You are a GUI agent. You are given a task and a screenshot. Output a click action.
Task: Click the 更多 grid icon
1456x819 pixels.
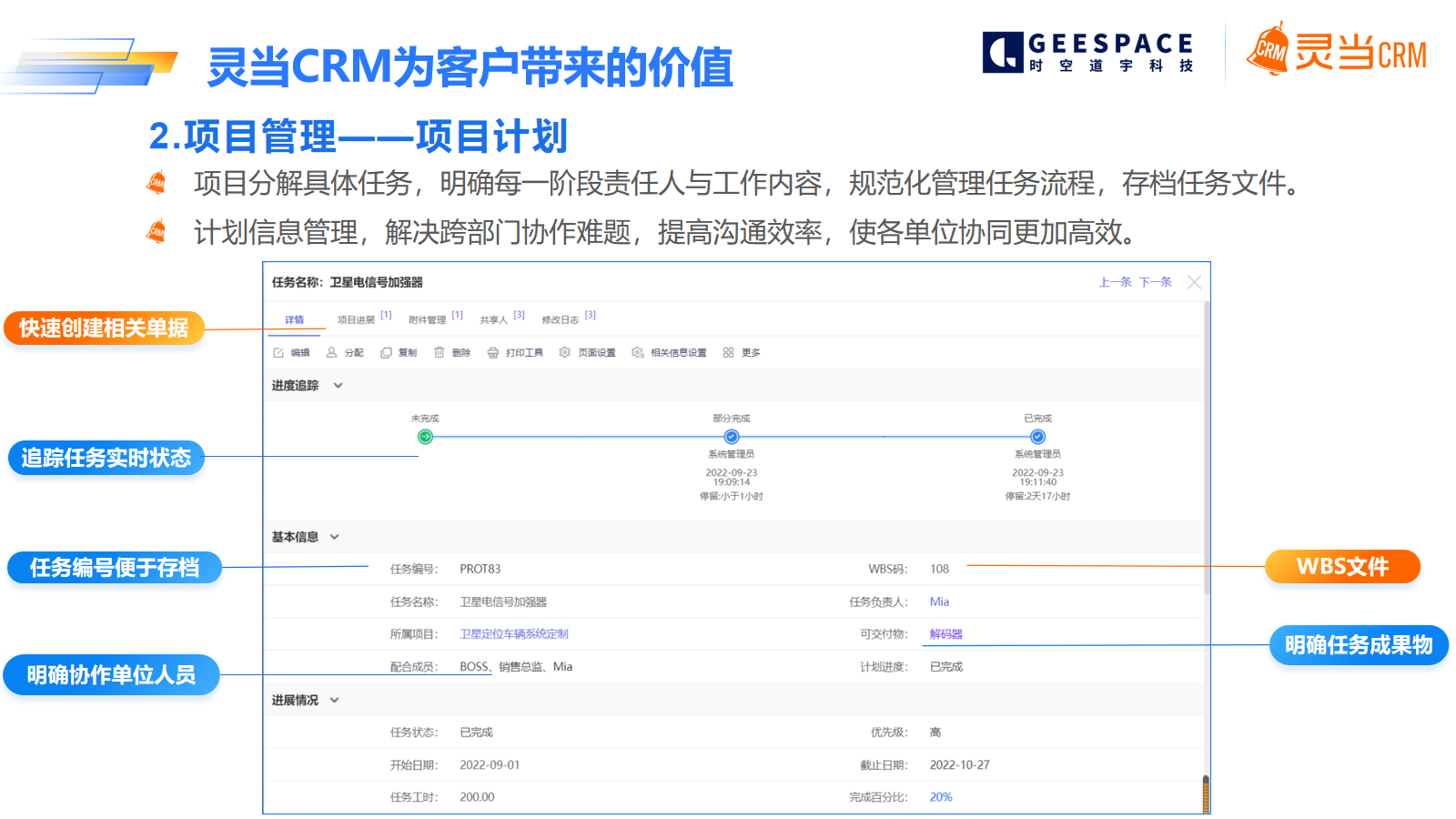729,353
